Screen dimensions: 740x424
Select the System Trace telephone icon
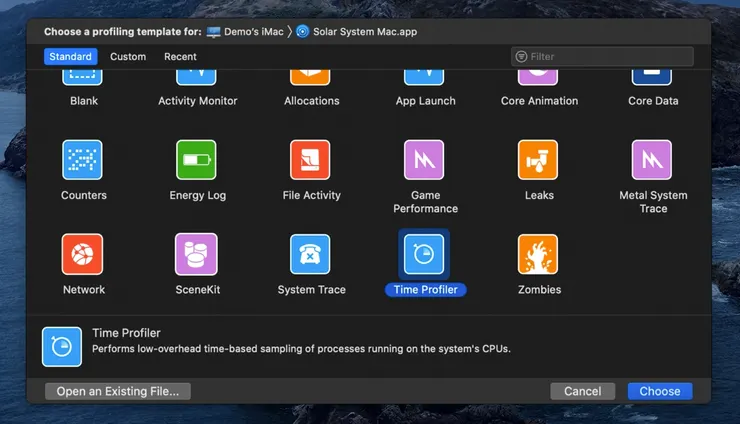coord(310,254)
